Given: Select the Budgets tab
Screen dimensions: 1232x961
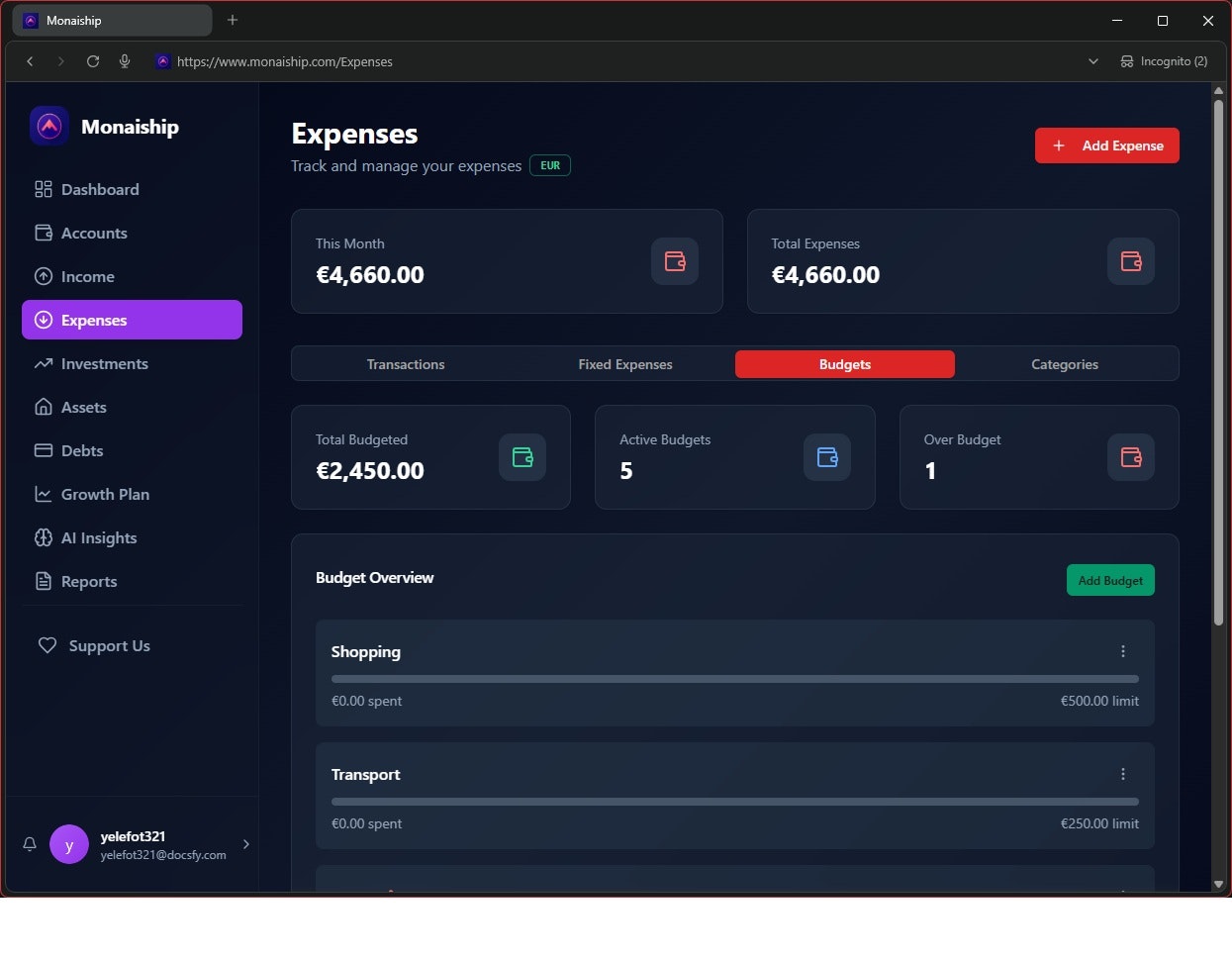Looking at the screenshot, I should click(845, 364).
